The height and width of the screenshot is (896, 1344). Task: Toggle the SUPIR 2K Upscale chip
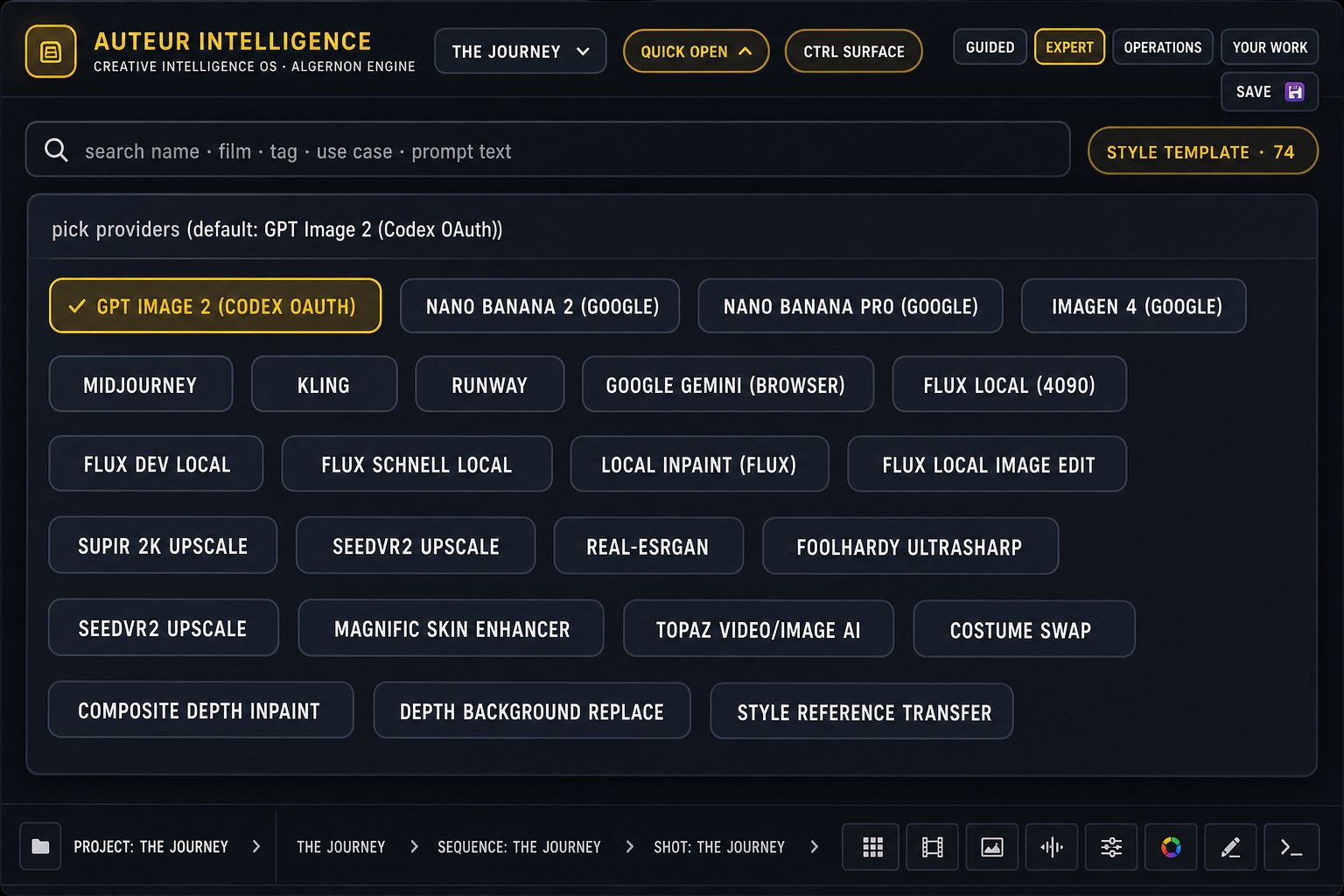(x=163, y=545)
